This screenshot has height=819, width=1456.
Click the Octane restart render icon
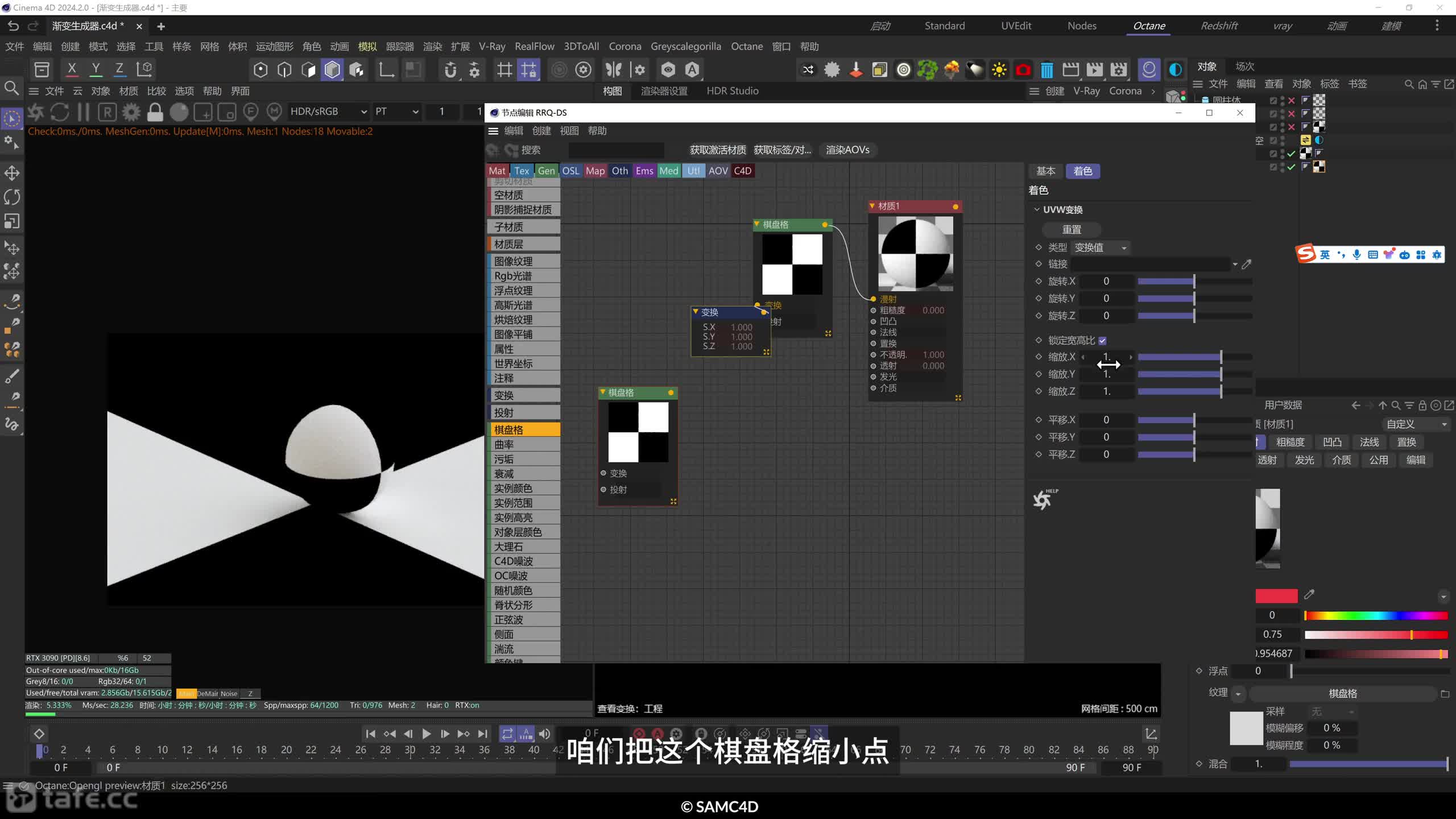pos(59,112)
